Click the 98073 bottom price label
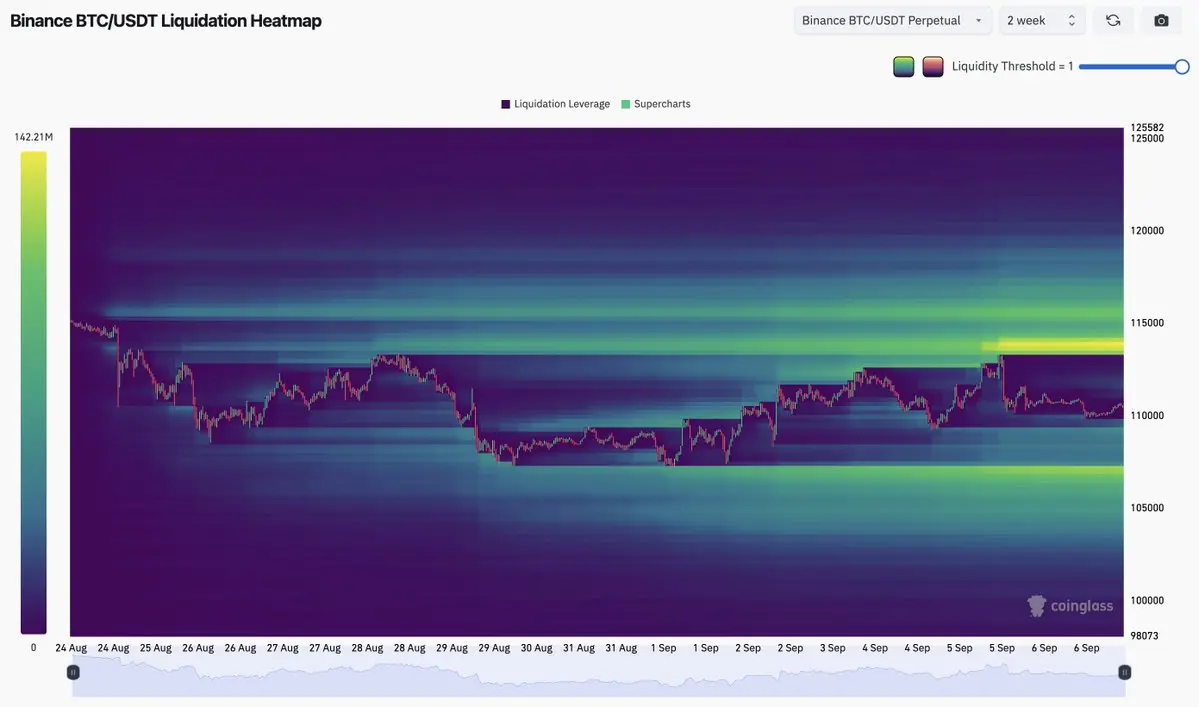This screenshot has width=1199, height=707. tap(1144, 636)
